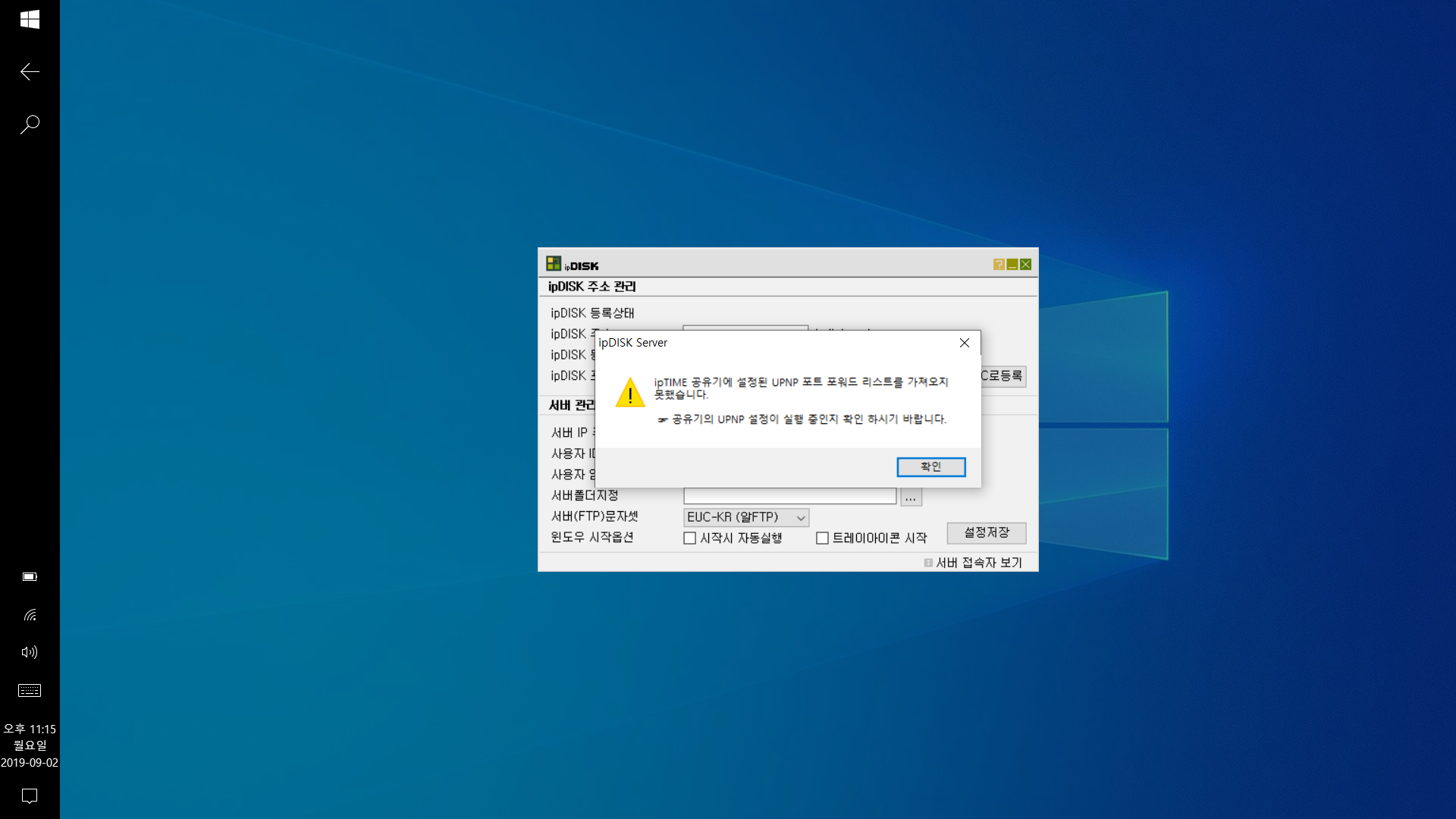Check the battery status icon
The width and height of the screenshot is (1456, 819).
coord(30,577)
